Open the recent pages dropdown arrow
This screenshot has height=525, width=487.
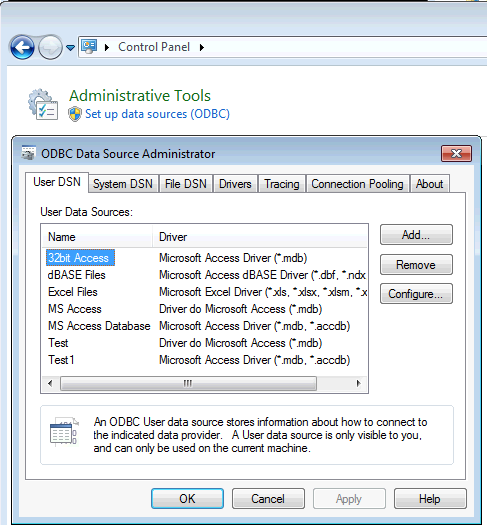click(x=70, y=48)
